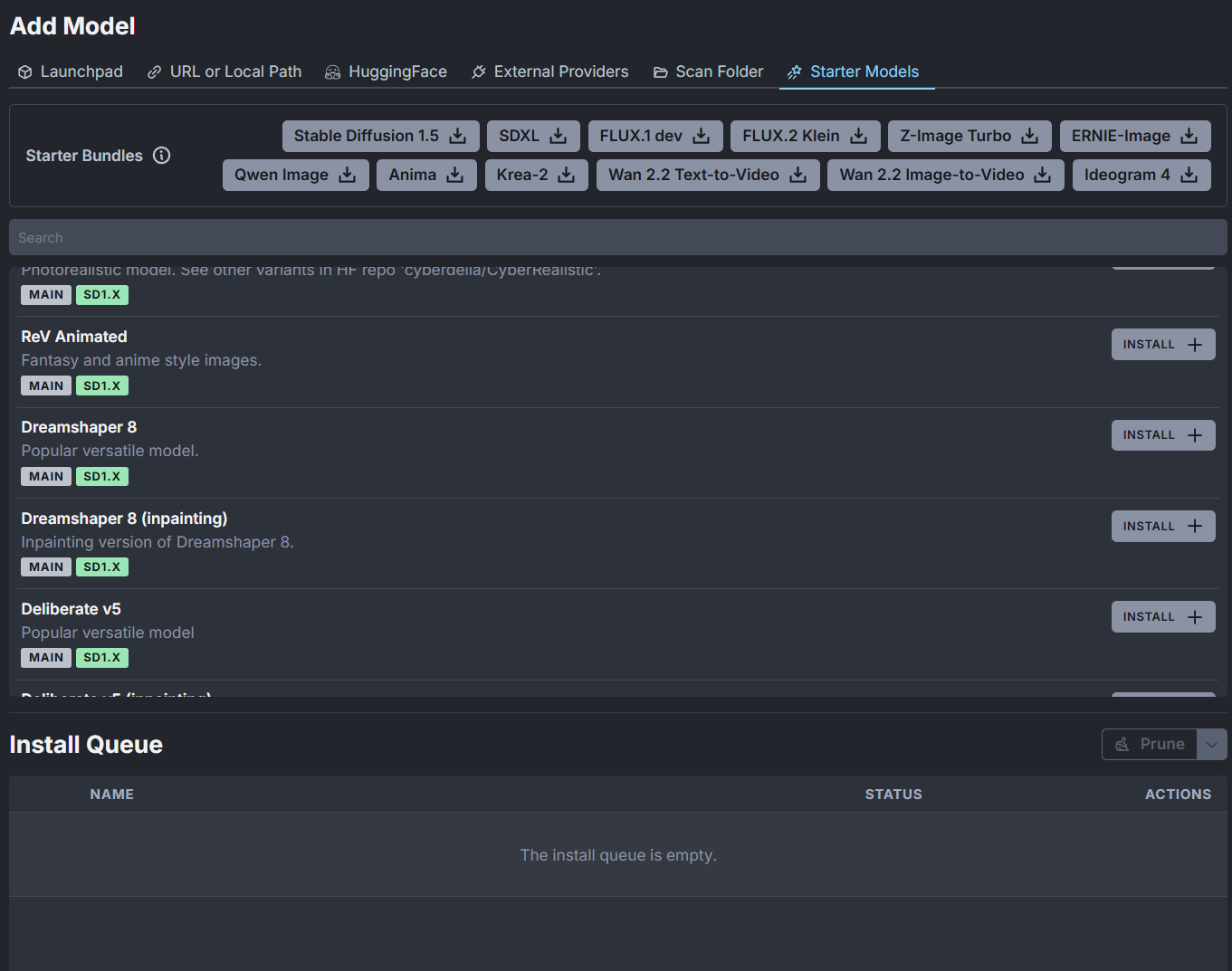Switch to External Providers tab
The image size is (1232, 971).
[x=550, y=71]
